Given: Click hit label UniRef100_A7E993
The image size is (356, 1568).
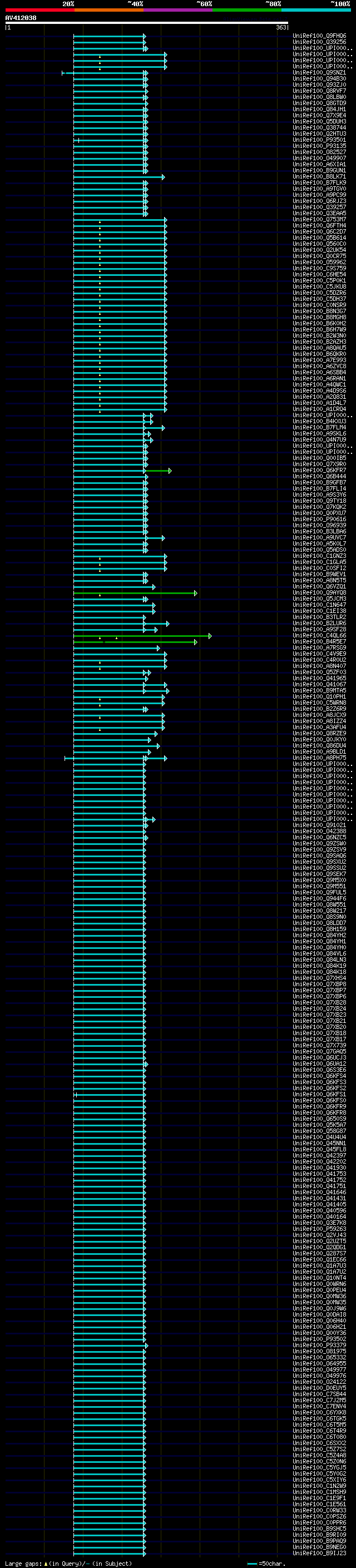Looking at the screenshot, I should click(319, 360).
